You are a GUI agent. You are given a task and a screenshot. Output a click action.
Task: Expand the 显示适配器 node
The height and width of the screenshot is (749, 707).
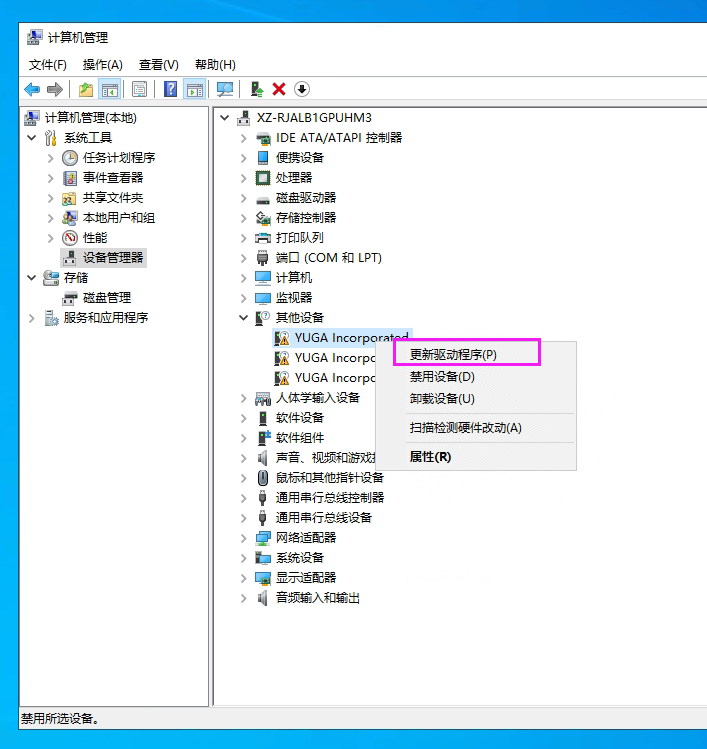point(243,578)
